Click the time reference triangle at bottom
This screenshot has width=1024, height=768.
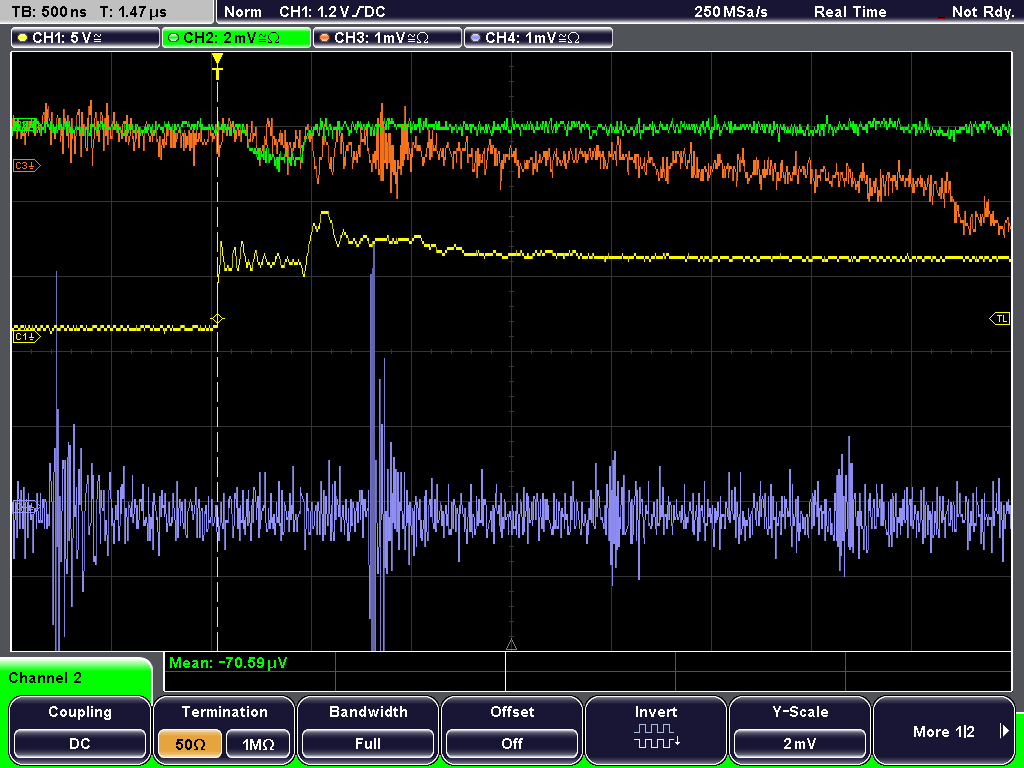point(511,645)
